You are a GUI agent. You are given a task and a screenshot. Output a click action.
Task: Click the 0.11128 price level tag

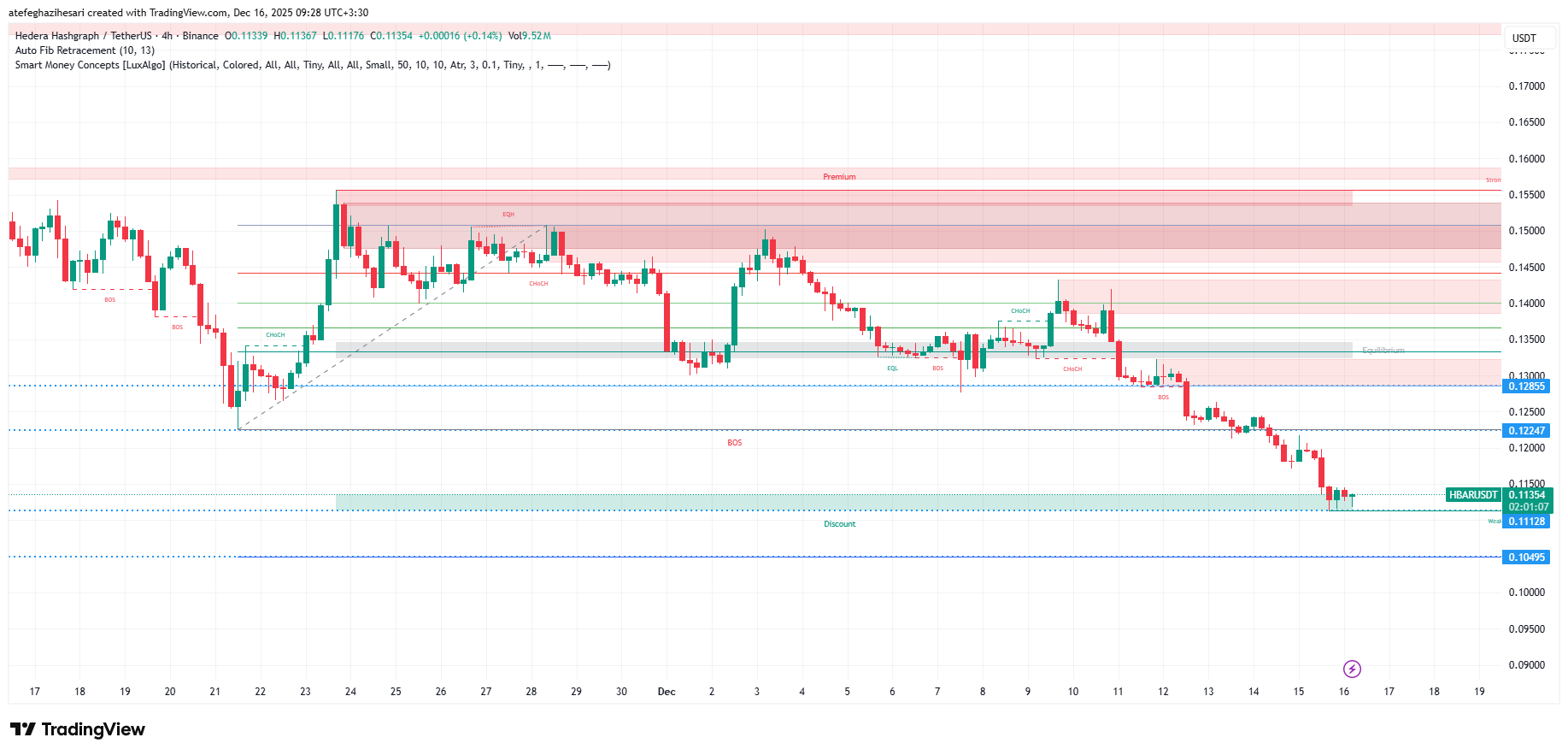point(1526,522)
